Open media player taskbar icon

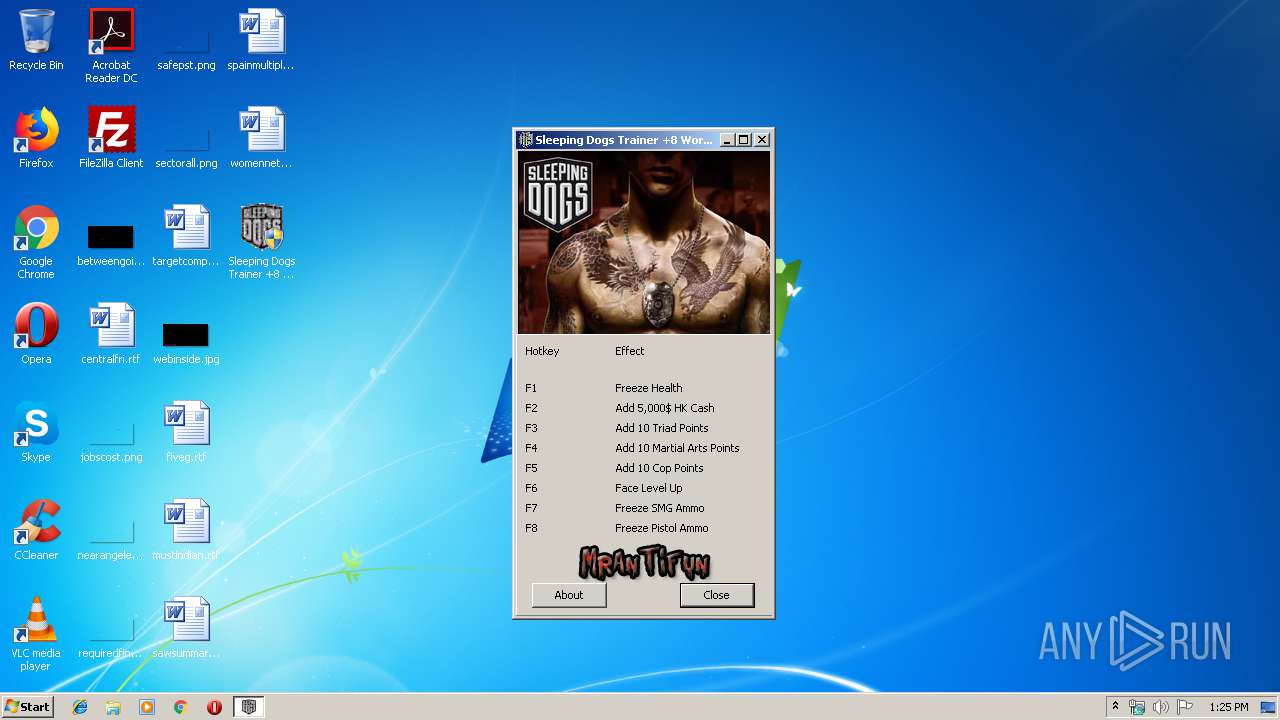(x=147, y=707)
